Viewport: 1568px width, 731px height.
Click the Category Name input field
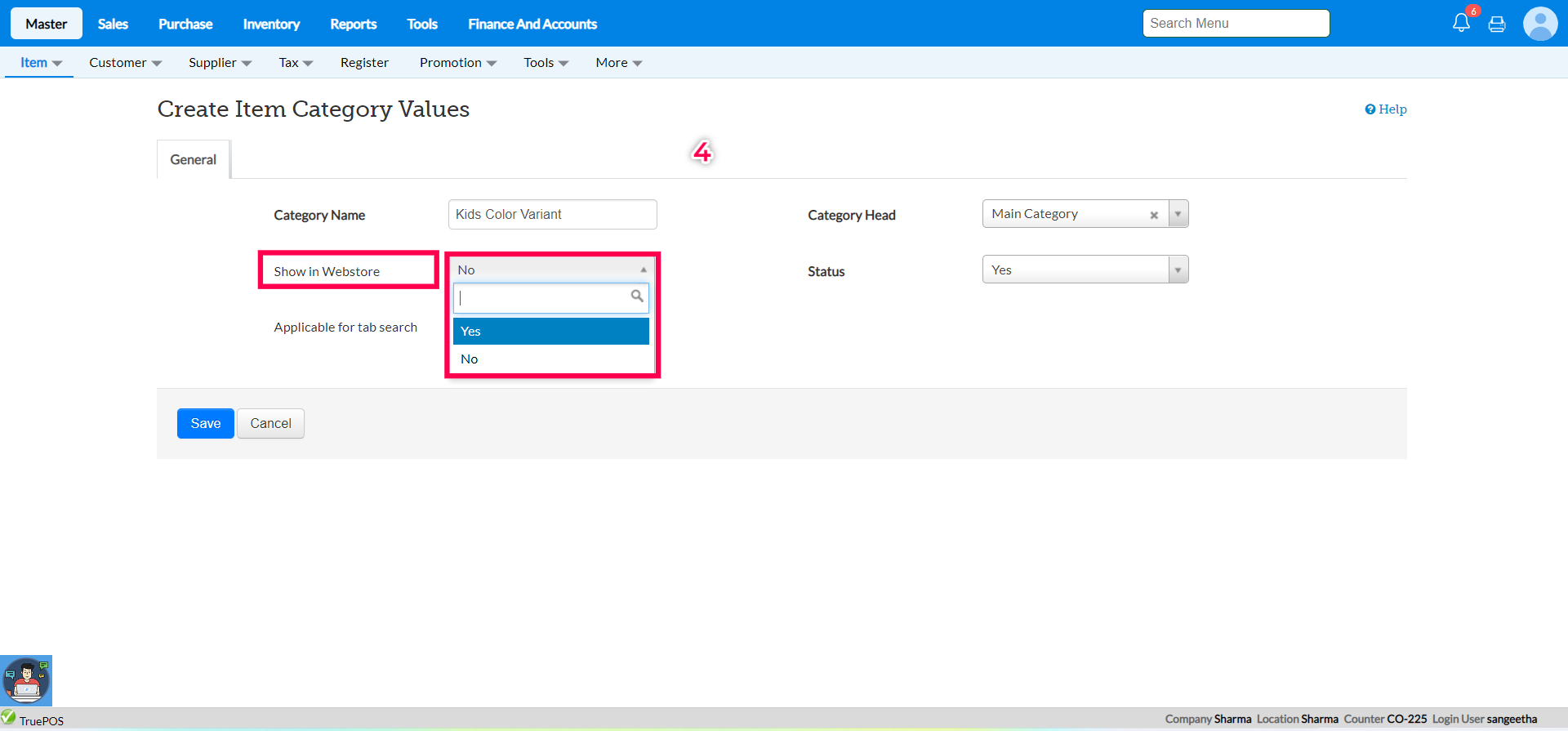click(552, 214)
